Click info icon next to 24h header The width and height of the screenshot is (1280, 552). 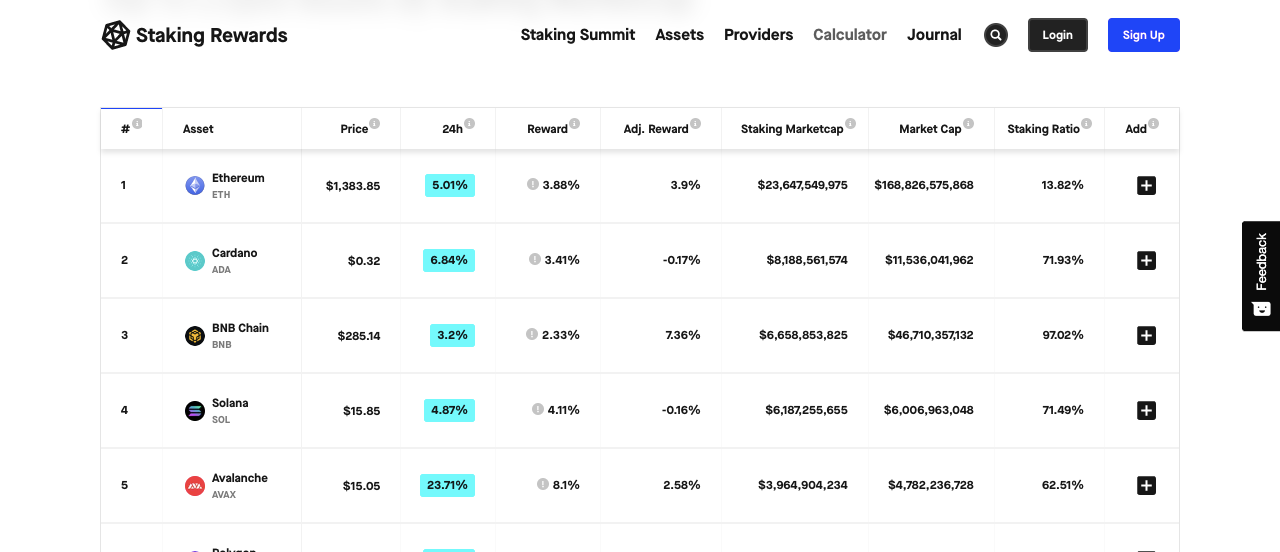469,124
